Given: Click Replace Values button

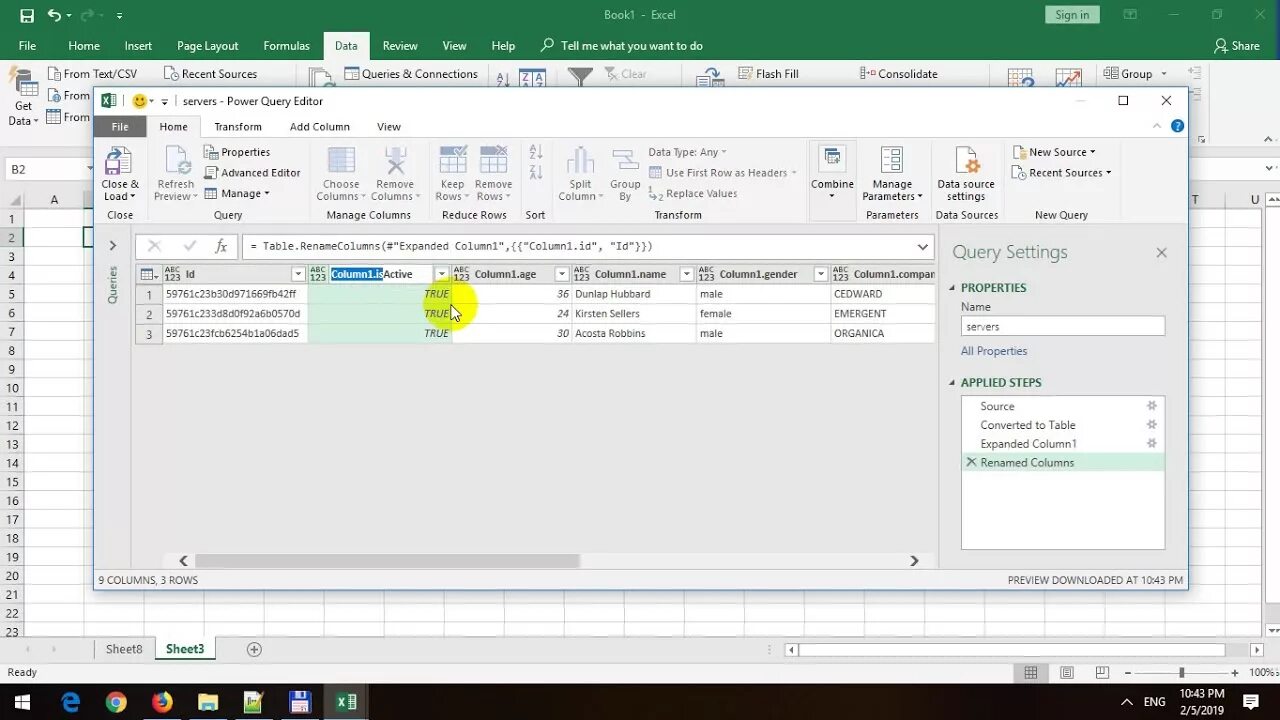Looking at the screenshot, I should click(x=692, y=194).
